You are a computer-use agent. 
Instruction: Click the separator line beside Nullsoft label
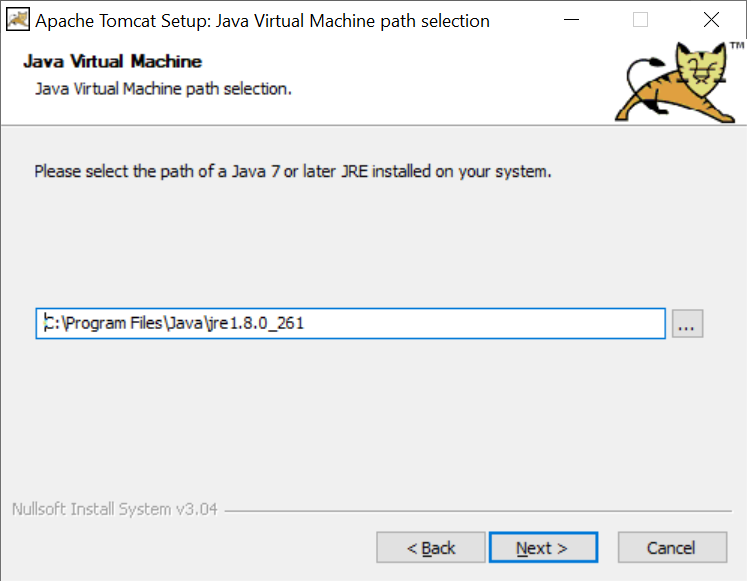coord(478,511)
